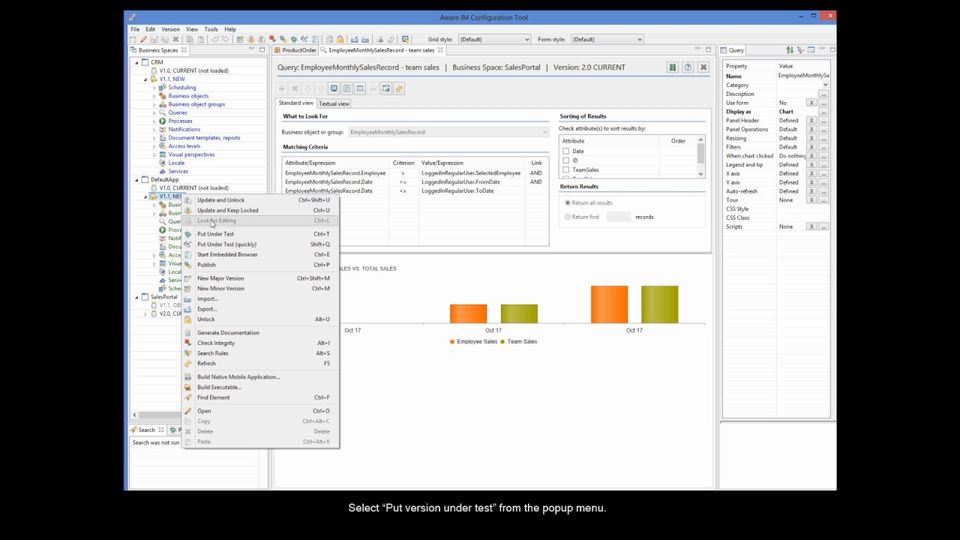
Task: Choose Generate Documentation in the context menu
Action: [263, 332]
